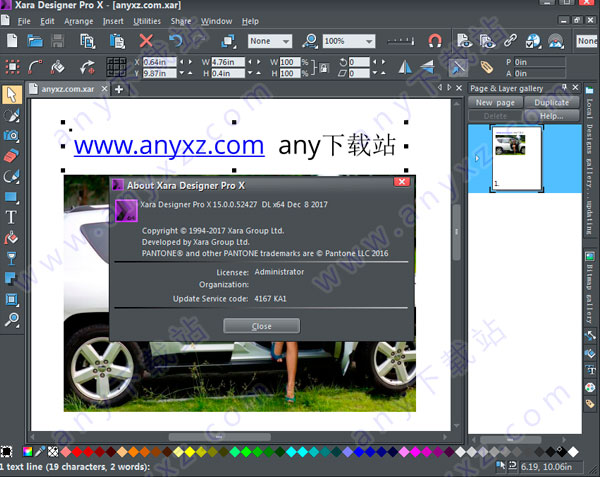Click the W width input field

pos(228,62)
